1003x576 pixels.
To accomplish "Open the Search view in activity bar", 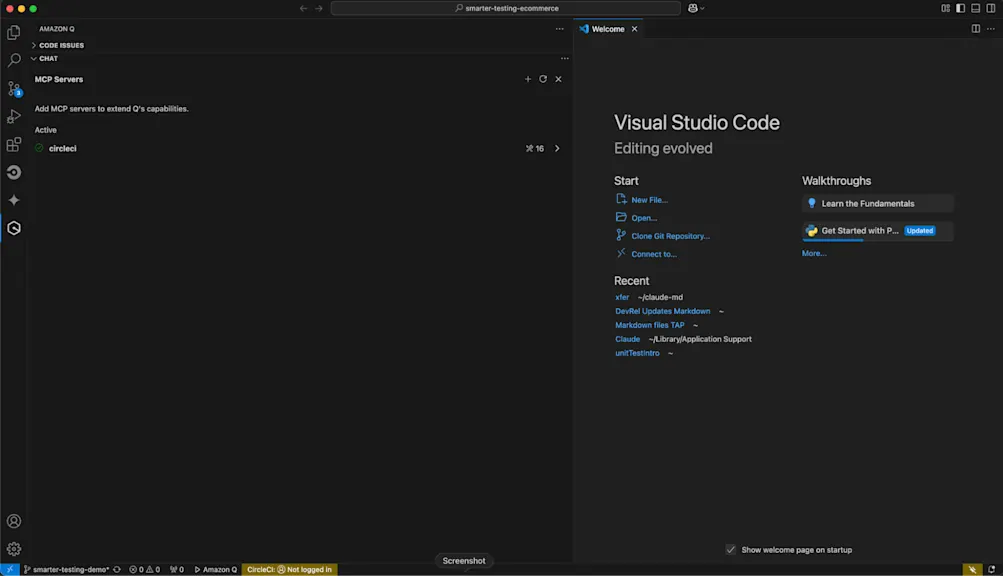I will (14, 61).
